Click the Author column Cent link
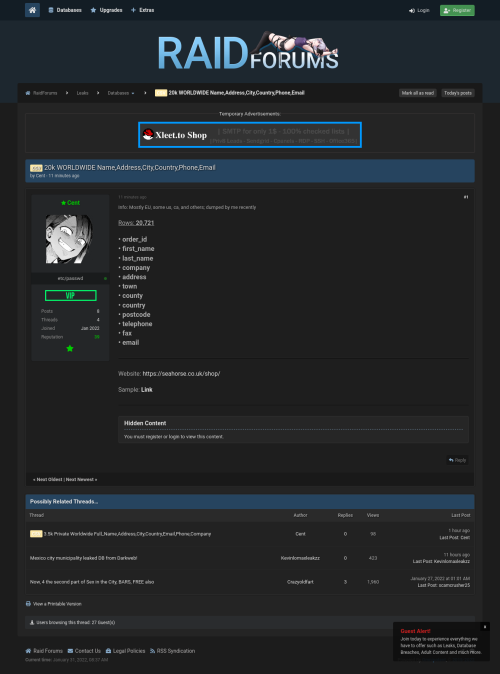500x674 pixels. click(300, 534)
